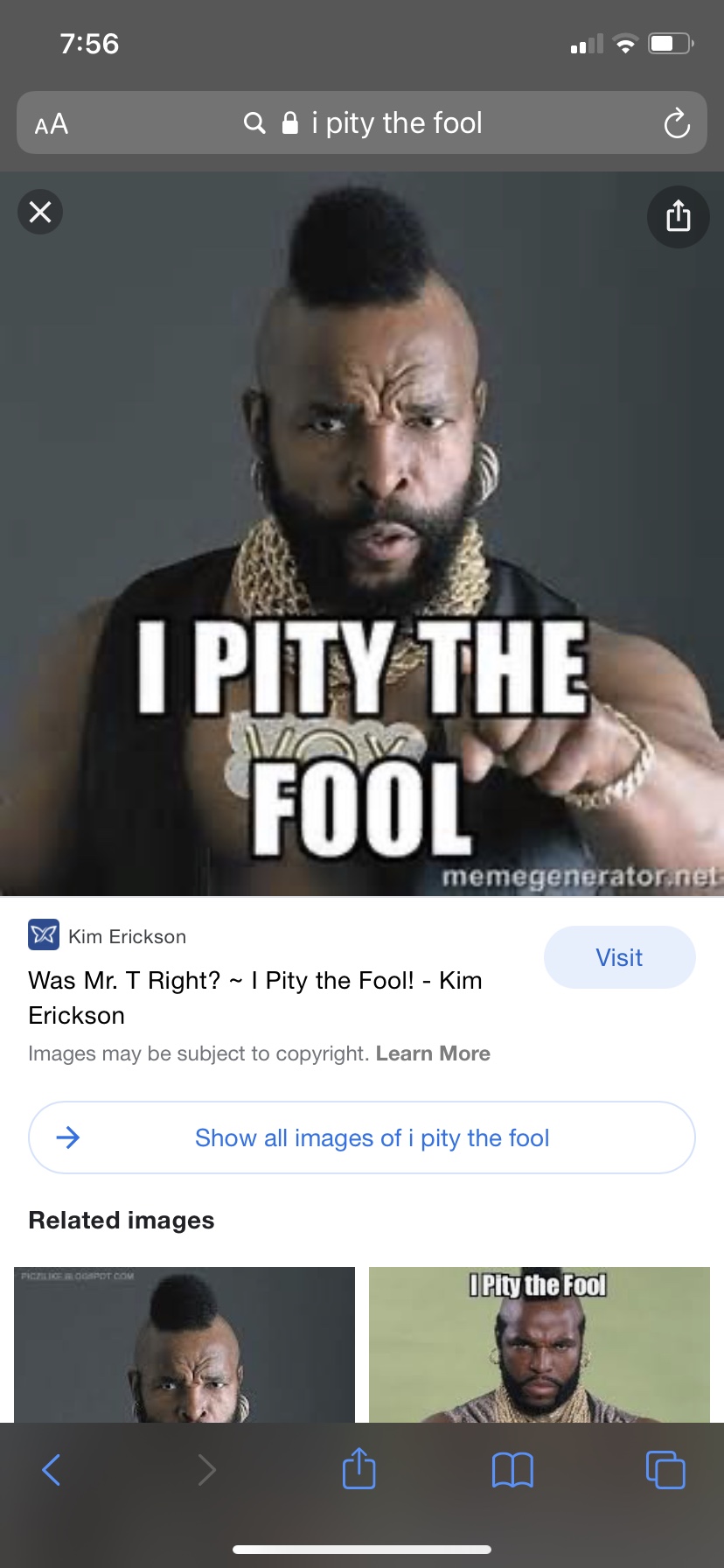The image size is (724, 1568).
Task: Close the image preview with X
Action: tap(40, 212)
